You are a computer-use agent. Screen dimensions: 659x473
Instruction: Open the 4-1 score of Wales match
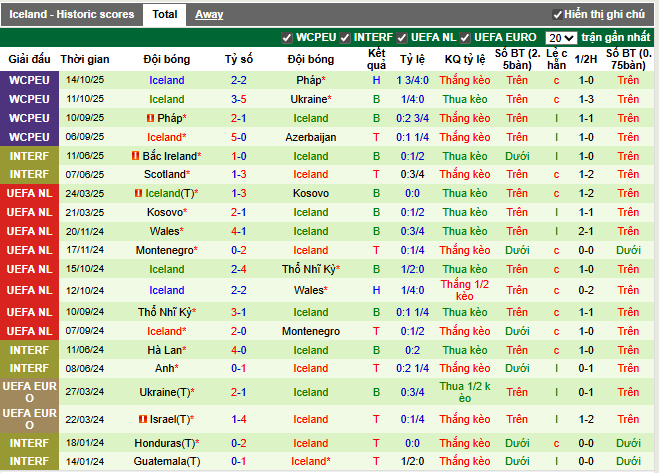(239, 231)
